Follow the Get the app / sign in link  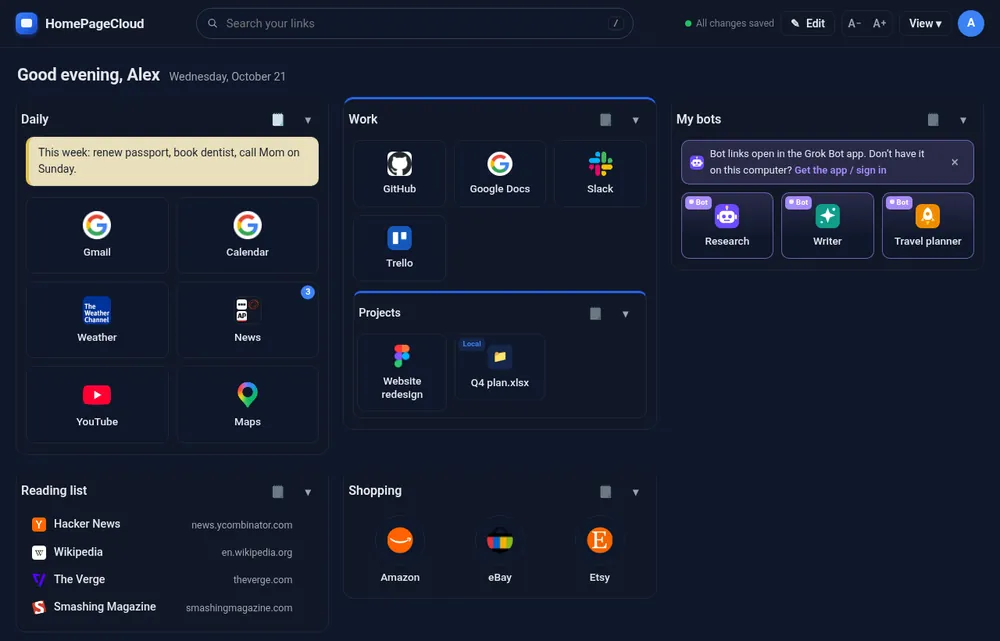[x=840, y=170]
